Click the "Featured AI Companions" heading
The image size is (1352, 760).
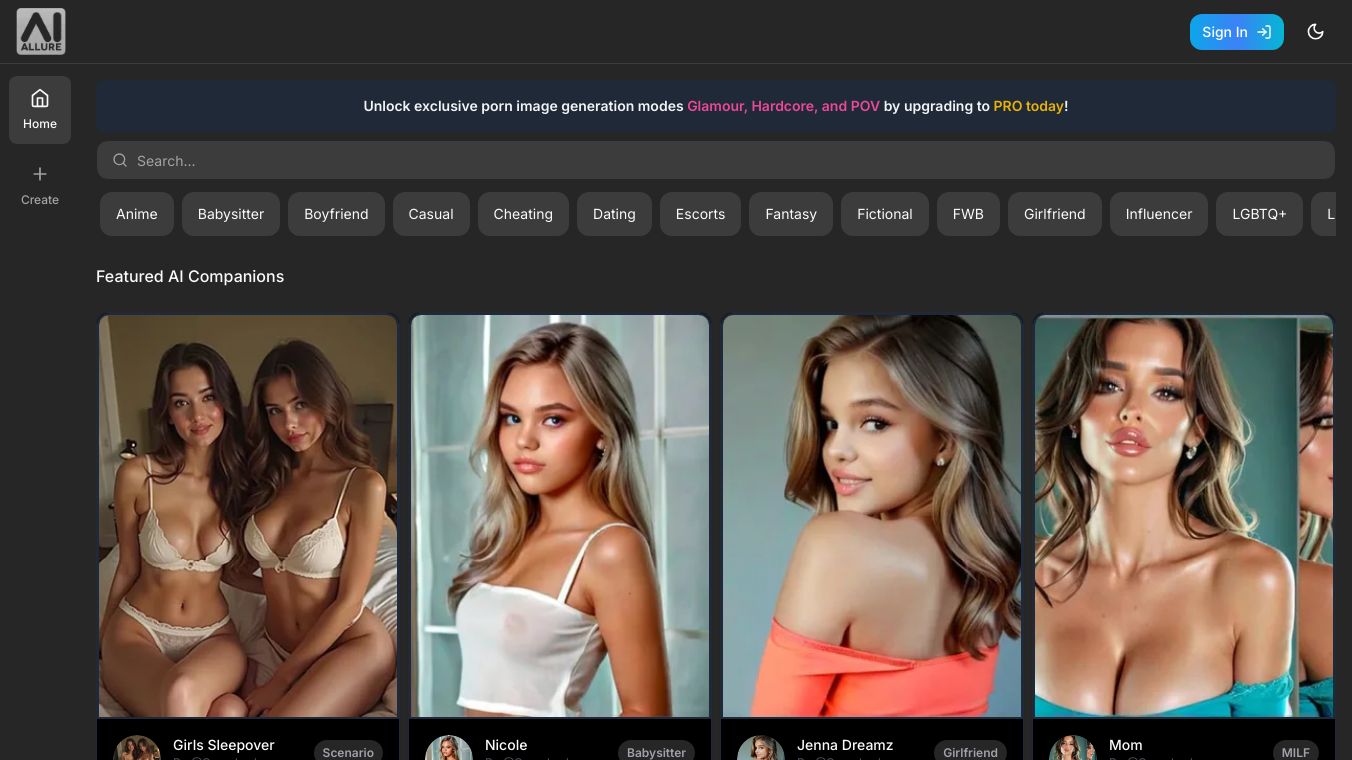click(190, 276)
